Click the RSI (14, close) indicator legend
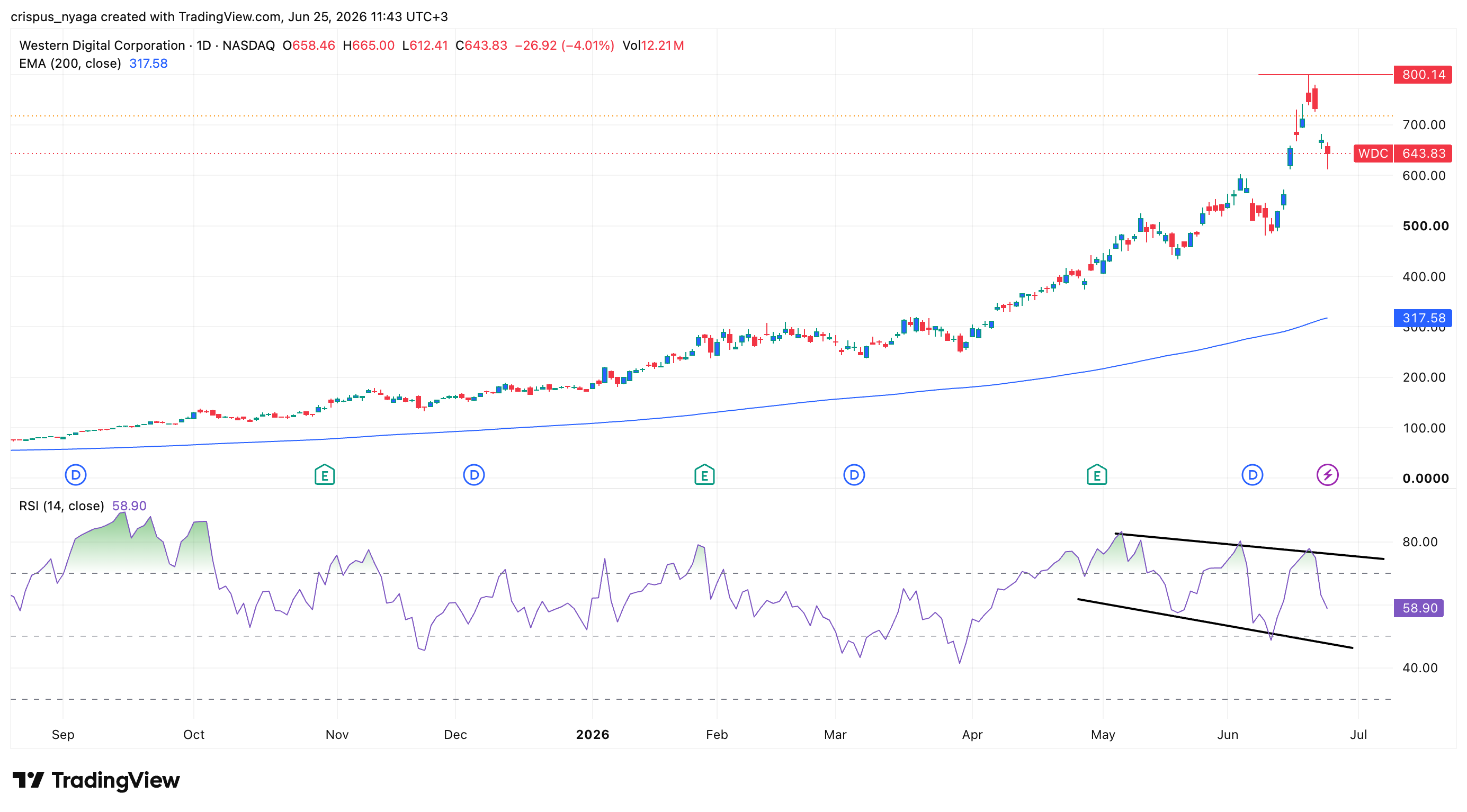Screen dimensions: 1467x812 tap(61, 506)
